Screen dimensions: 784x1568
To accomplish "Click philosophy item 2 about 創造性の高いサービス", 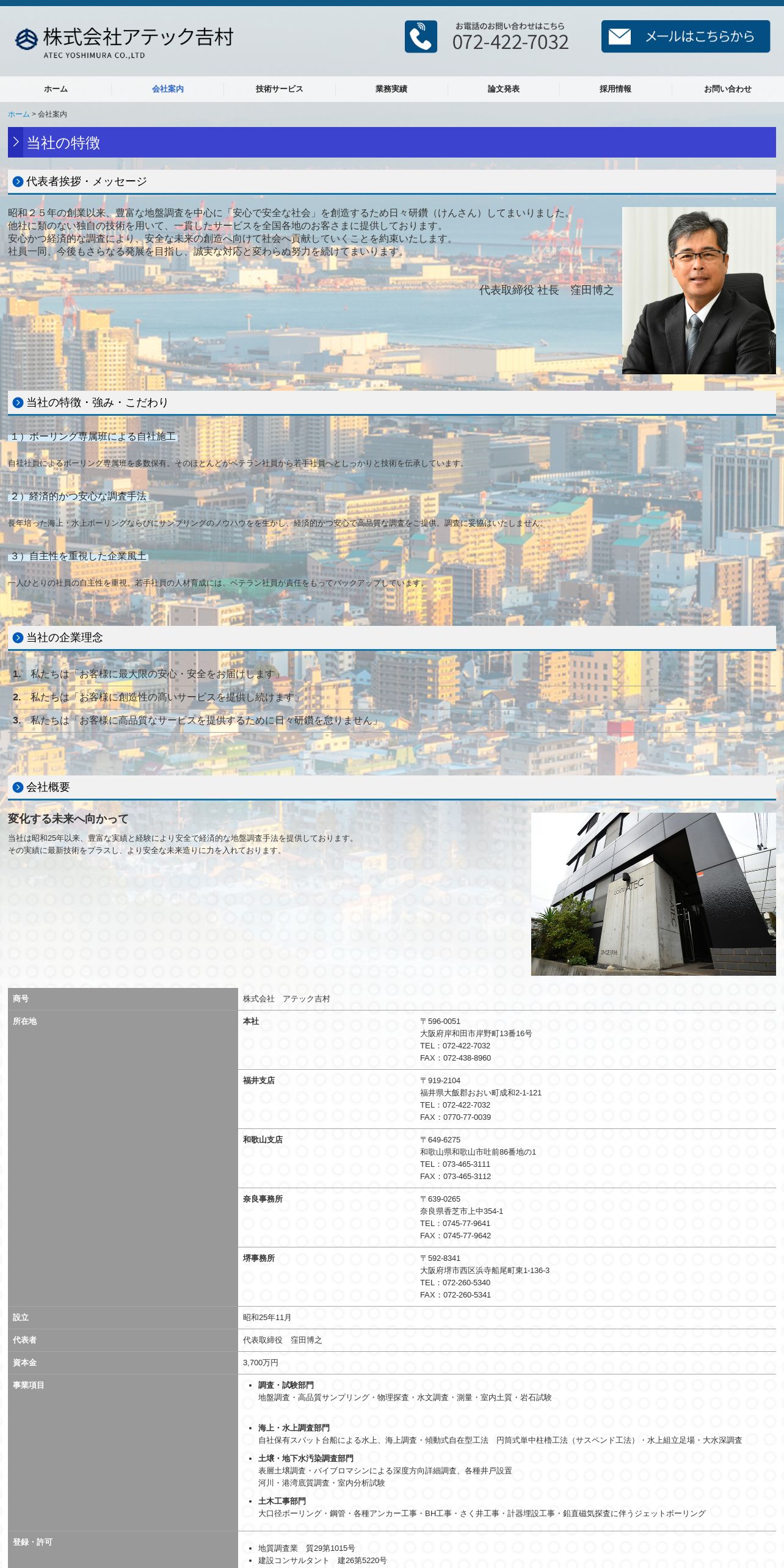I will coord(166,697).
